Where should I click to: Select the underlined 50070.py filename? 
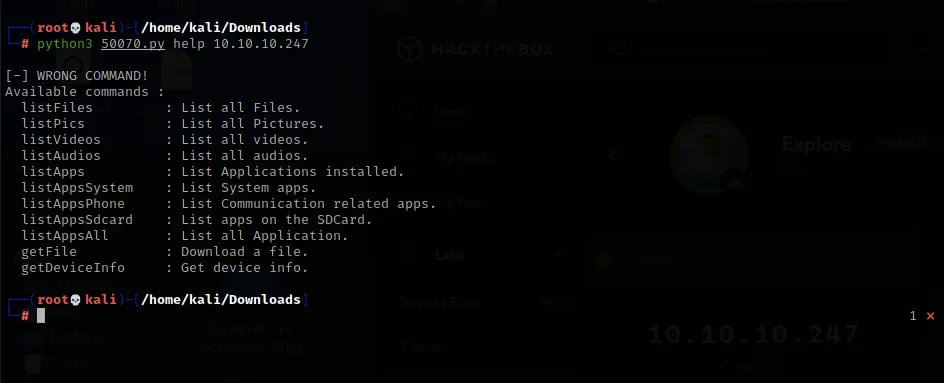coord(132,44)
